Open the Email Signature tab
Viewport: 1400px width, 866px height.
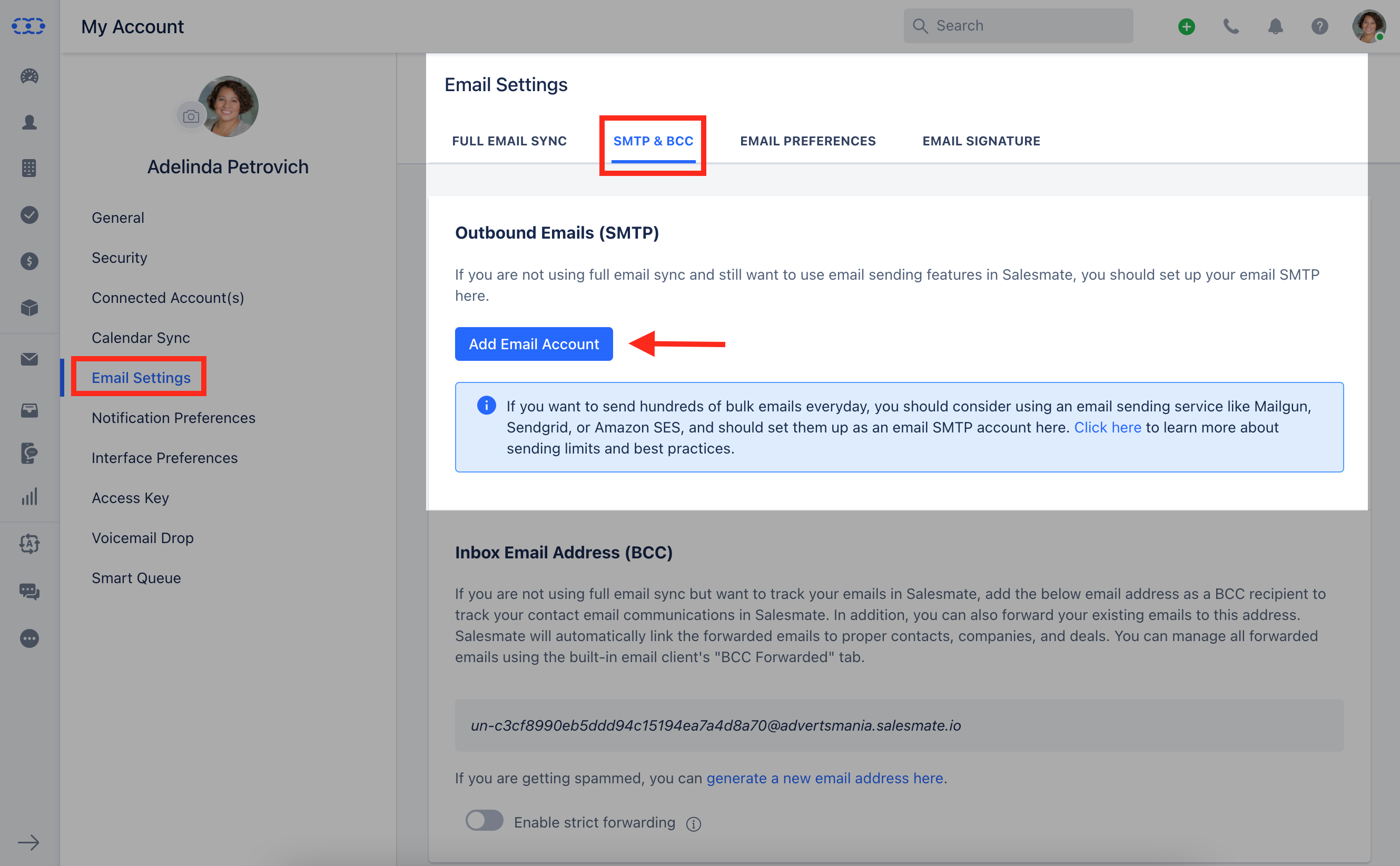pyautogui.click(x=981, y=141)
